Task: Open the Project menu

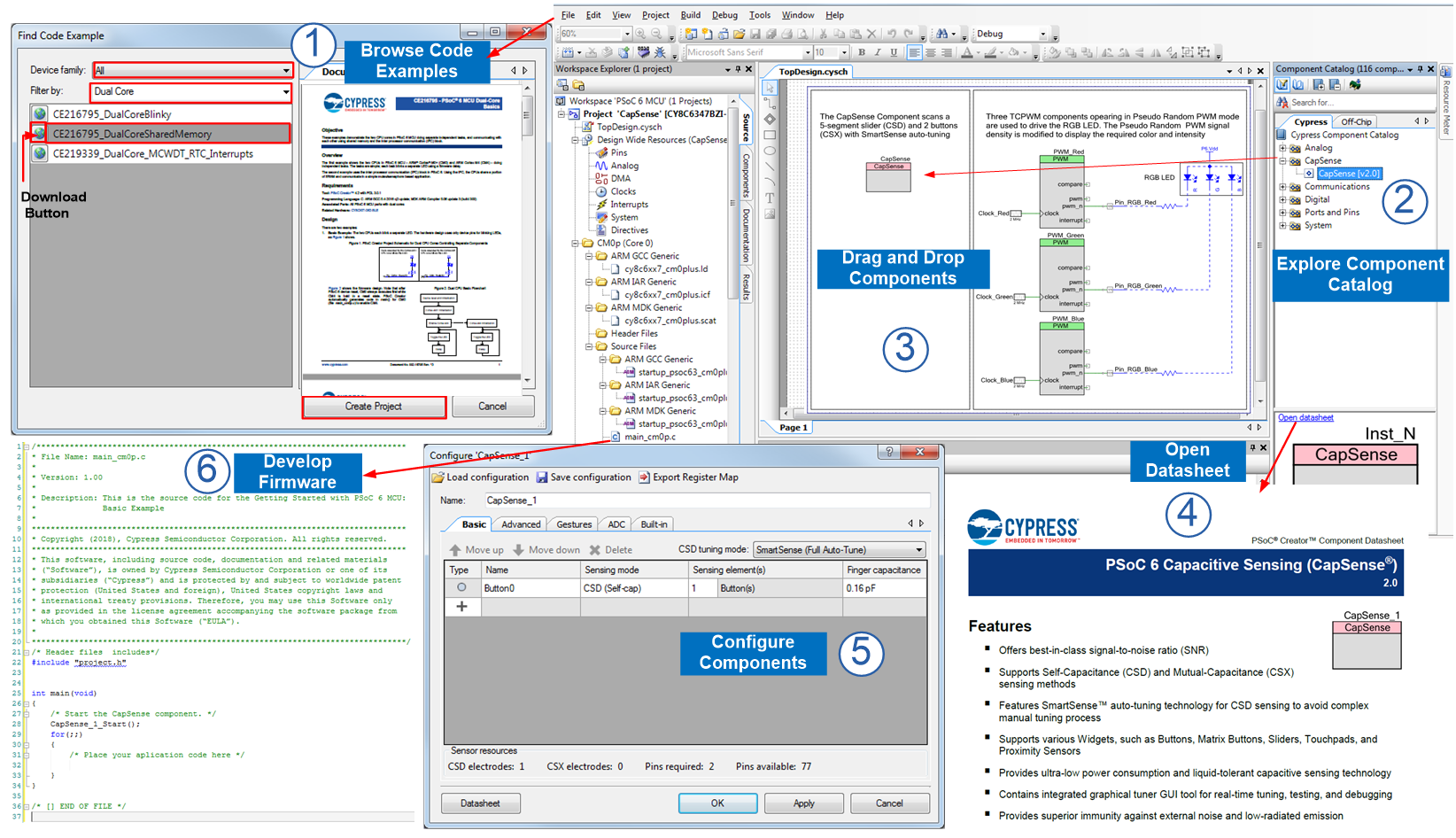Action: pyautogui.click(x=655, y=15)
